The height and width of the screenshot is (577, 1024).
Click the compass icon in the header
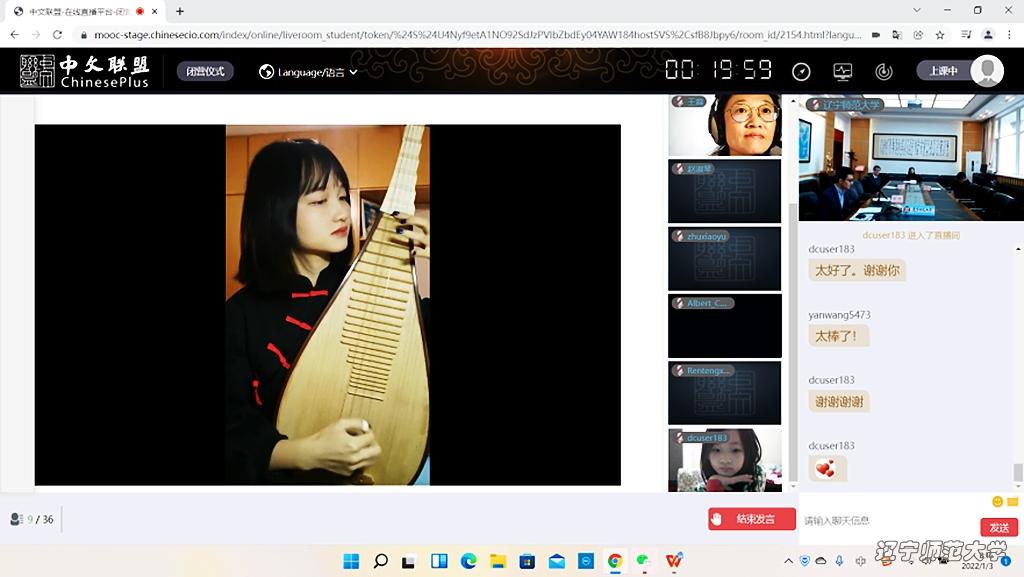pos(801,72)
